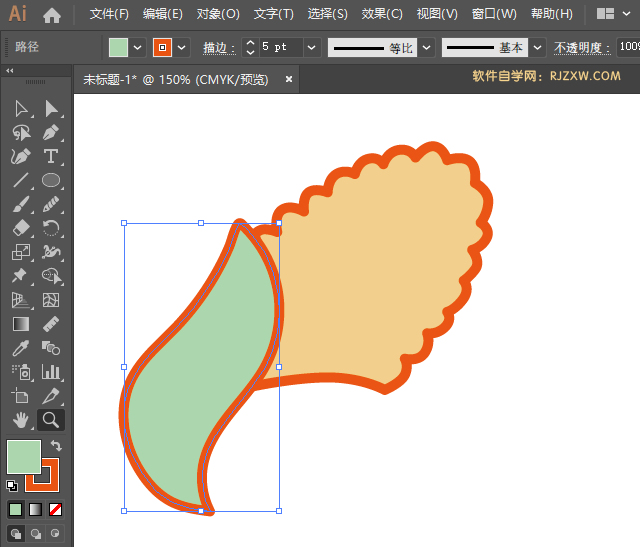The width and height of the screenshot is (640, 547).
Task: Open the fill color dropdown
Action: 139,47
